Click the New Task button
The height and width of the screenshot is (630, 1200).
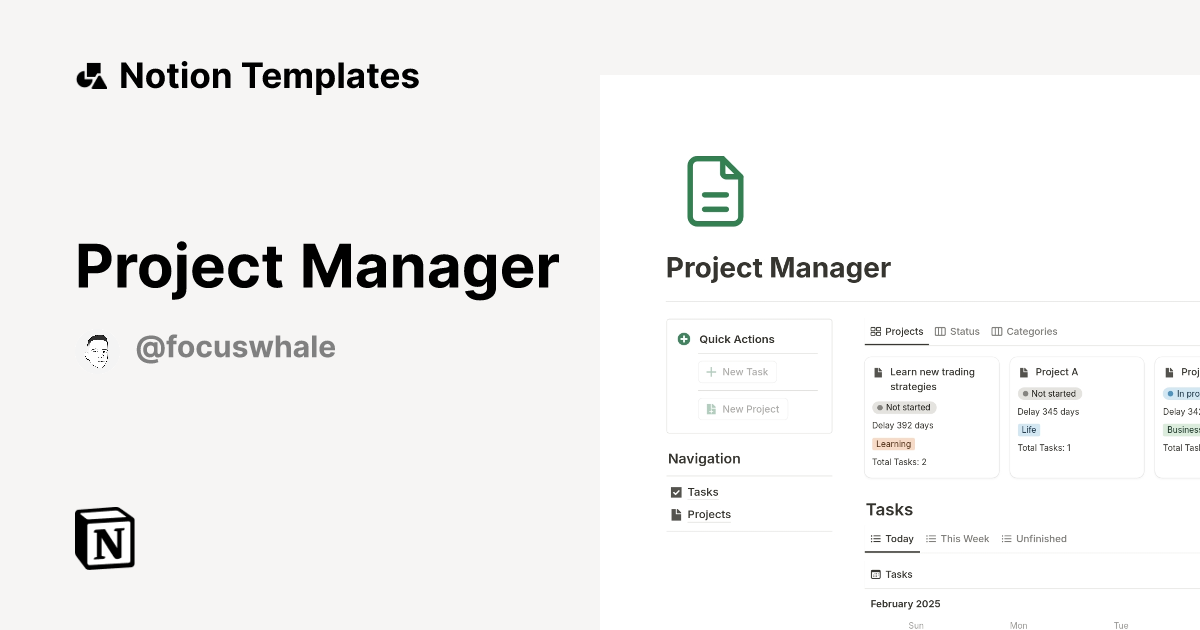point(737,371)
